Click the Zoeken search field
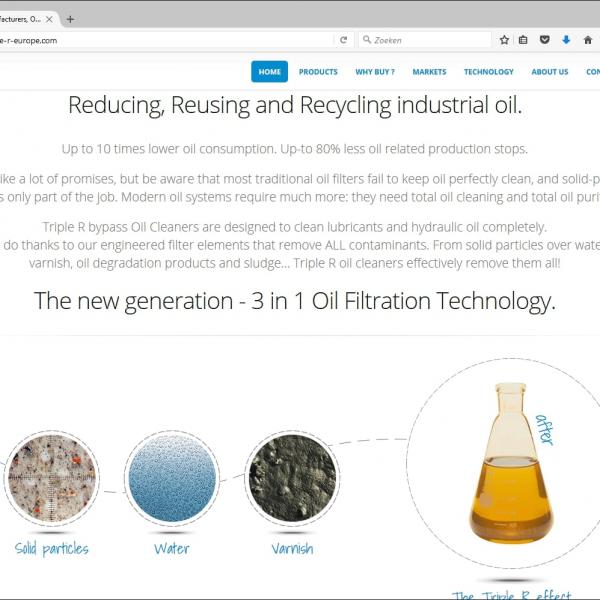Viewport: 600px width, 600px height. (x=425, y=40)
